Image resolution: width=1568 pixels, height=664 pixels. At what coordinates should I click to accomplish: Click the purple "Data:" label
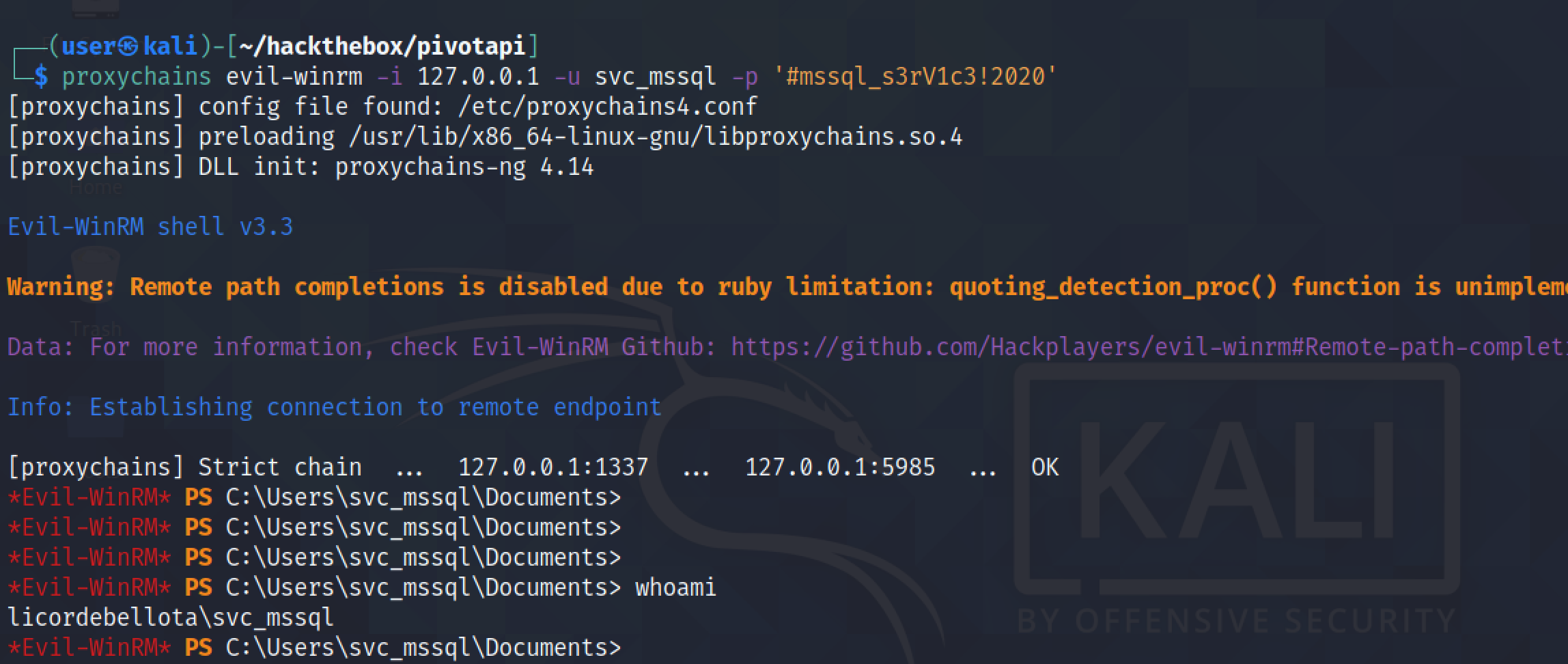tap(41, 346)
